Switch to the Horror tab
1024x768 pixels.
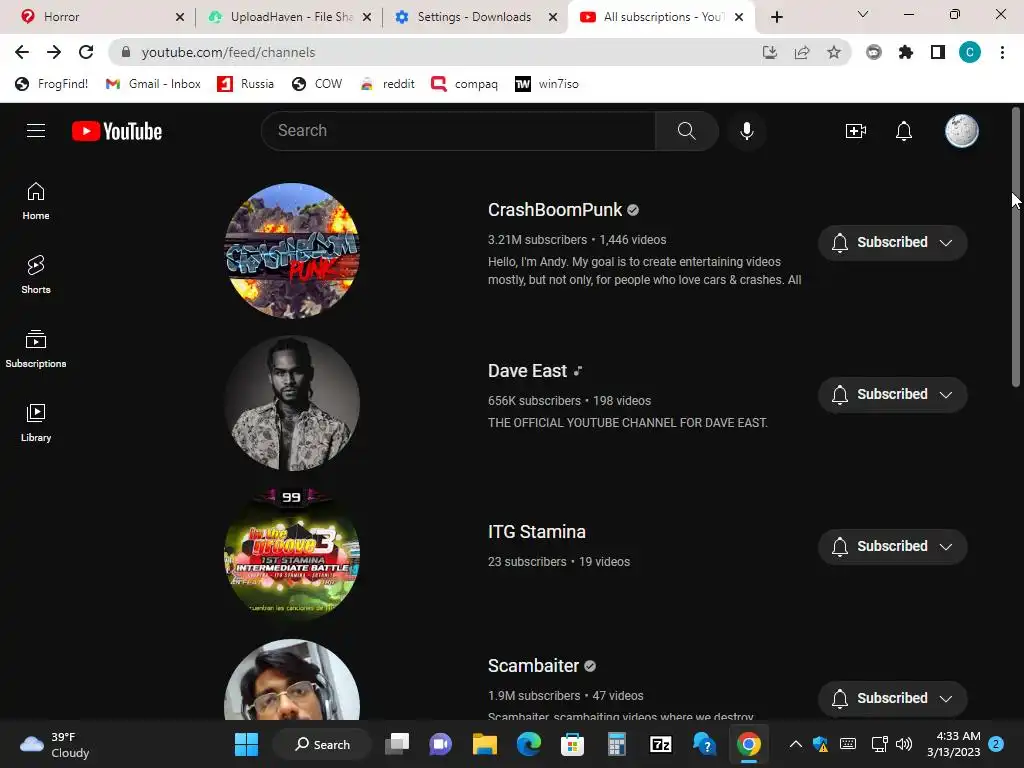click(x=98, y=17)
